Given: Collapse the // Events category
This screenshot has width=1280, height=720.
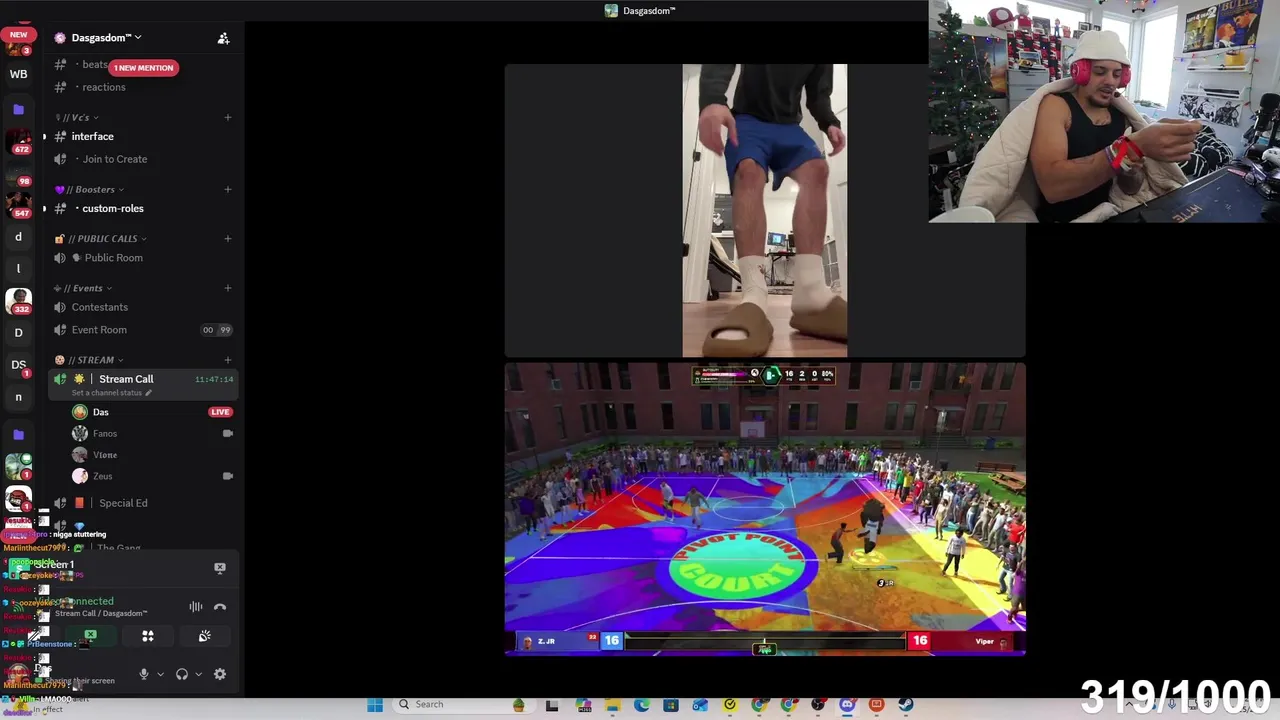Looking at the screenshot, I should [x=83, y=288].
